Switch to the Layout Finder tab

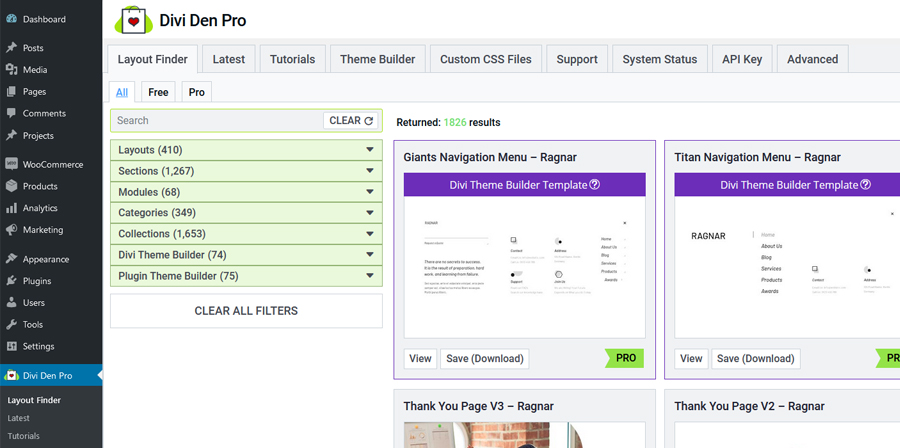[153, 59]
